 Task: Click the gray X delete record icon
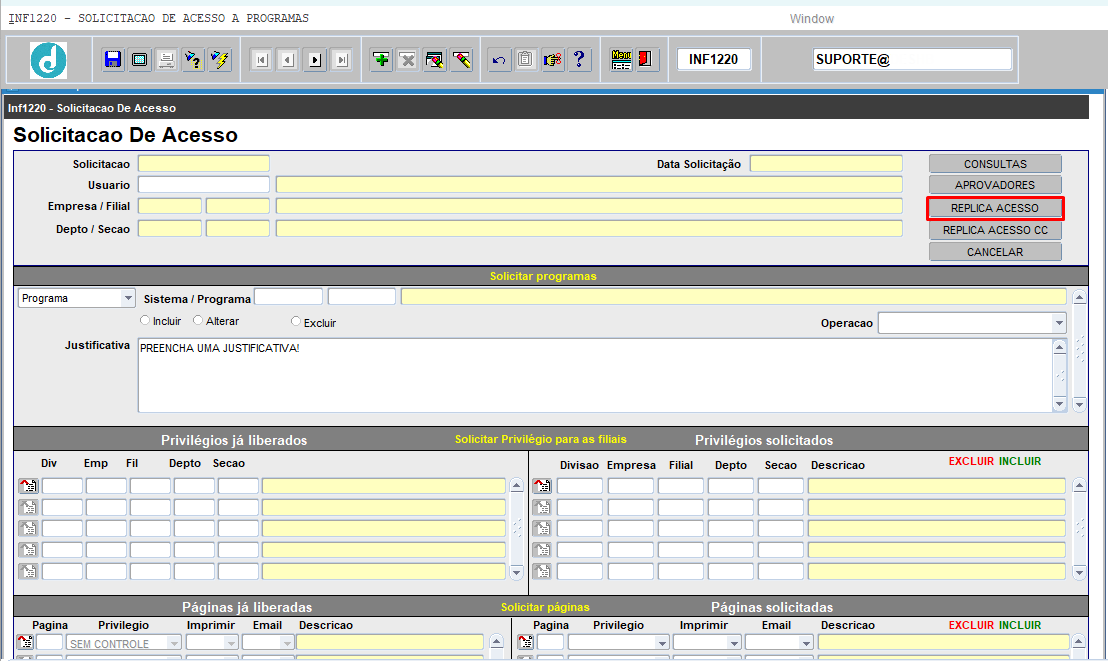point(408,59)
